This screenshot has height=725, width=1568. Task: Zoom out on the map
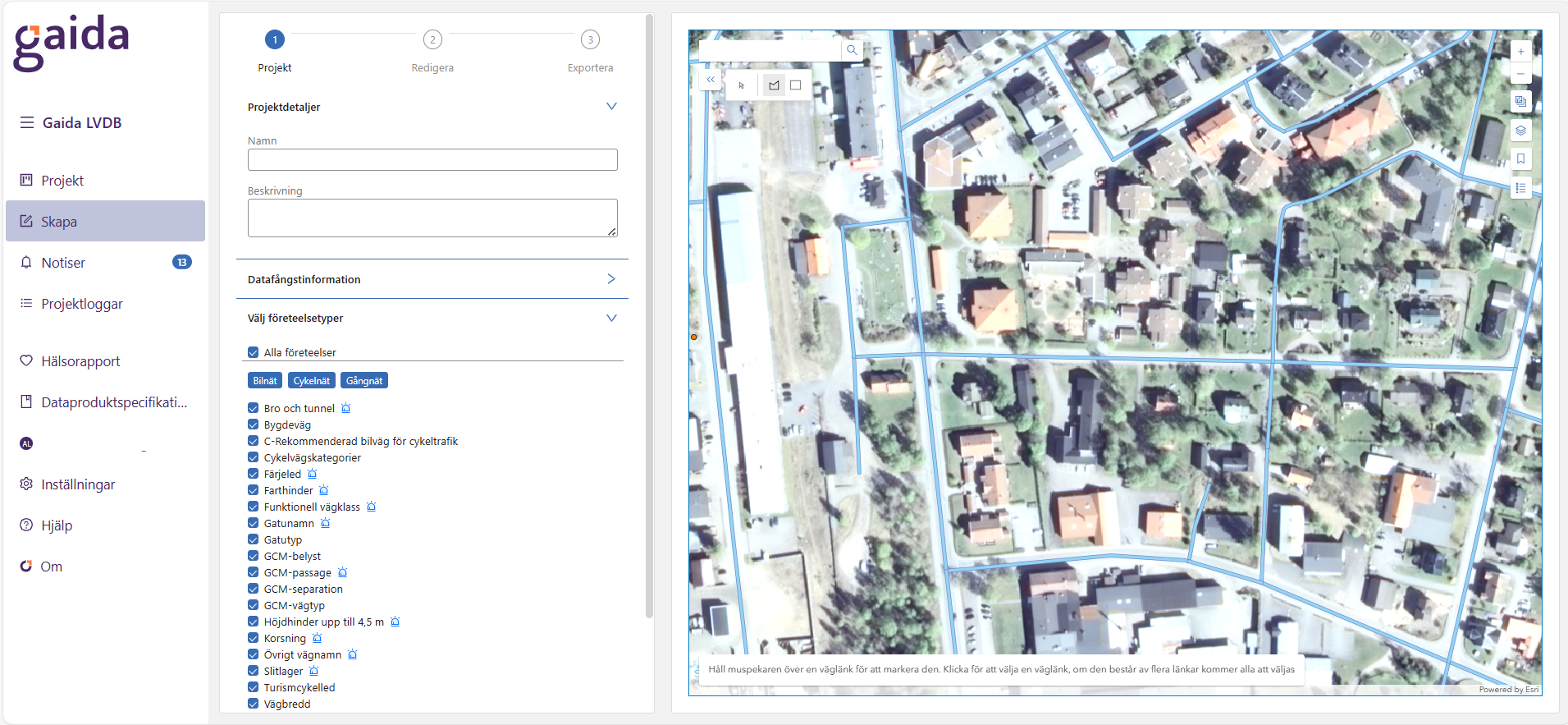coord(1520,74)
